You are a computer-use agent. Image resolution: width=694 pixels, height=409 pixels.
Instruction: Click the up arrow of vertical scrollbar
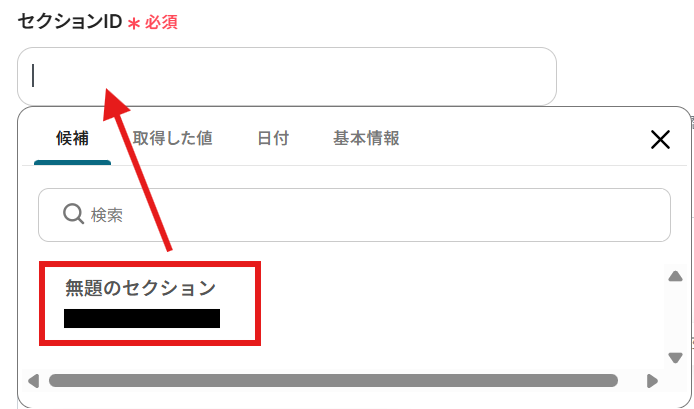[x=675, y=277]
